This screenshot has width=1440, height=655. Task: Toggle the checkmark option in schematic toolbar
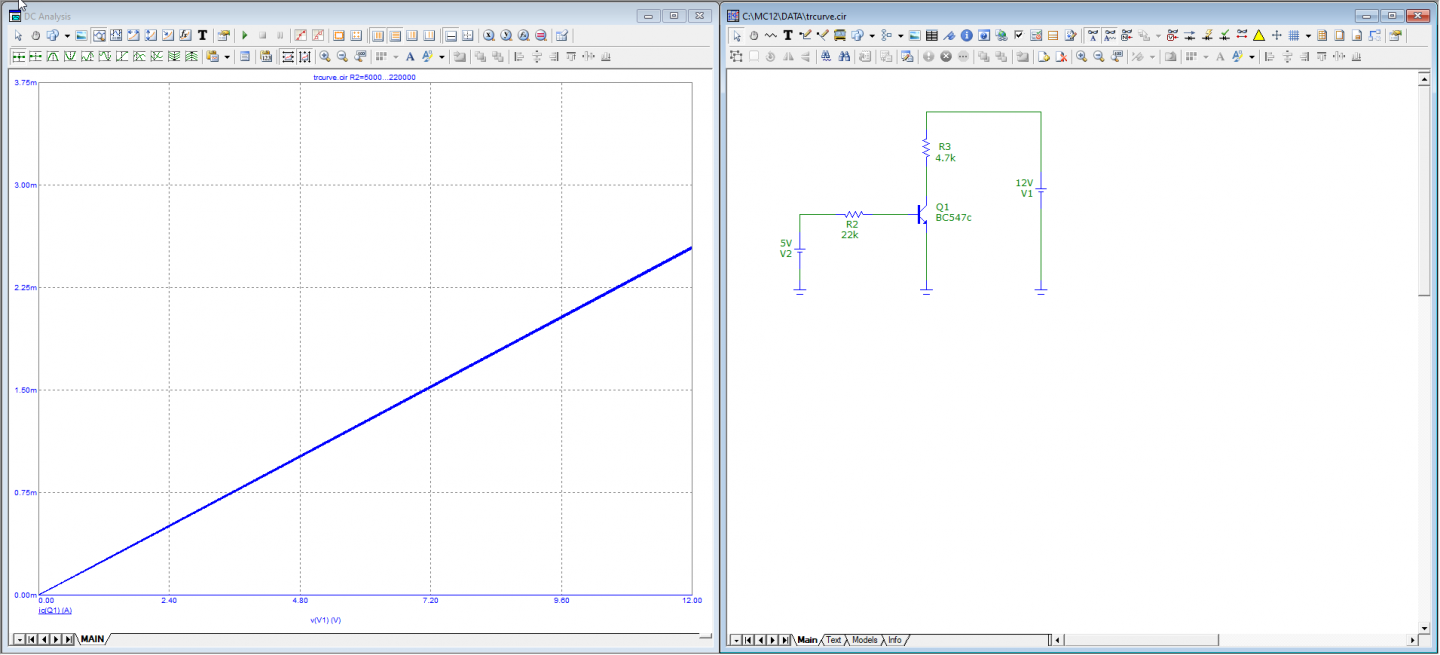coord(1018,35)
